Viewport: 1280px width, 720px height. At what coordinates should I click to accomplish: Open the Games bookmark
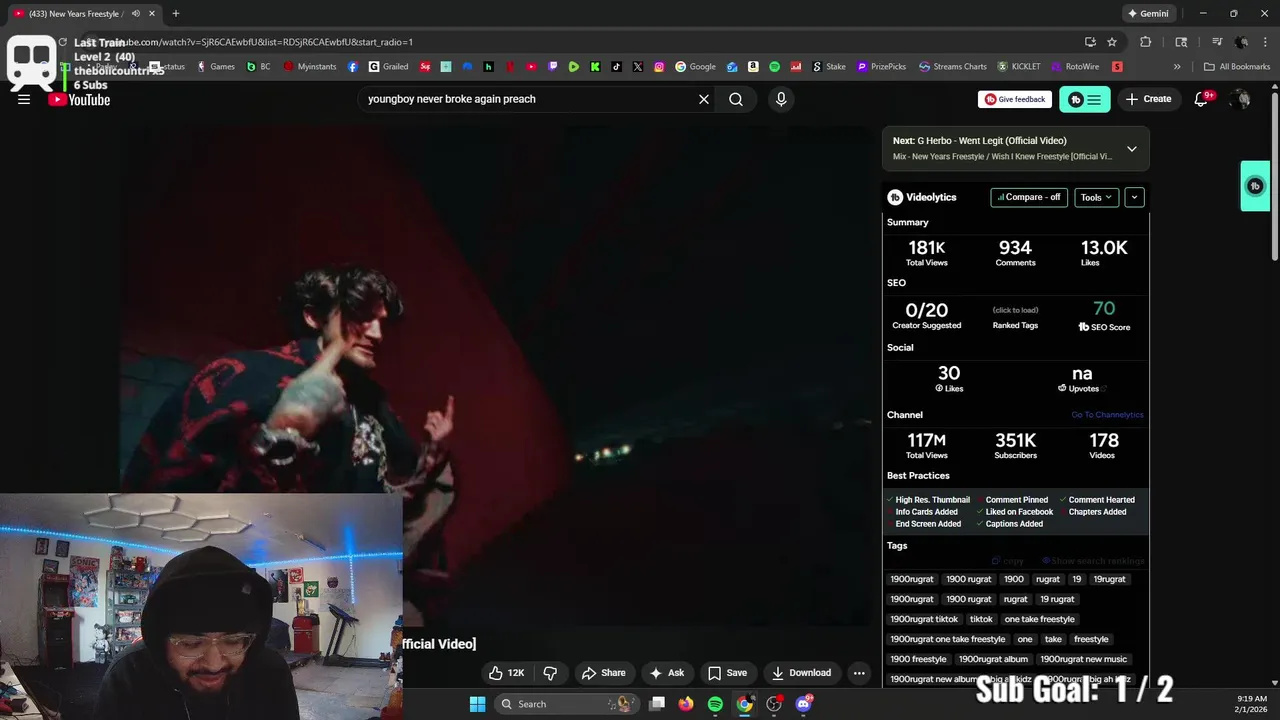215,67
